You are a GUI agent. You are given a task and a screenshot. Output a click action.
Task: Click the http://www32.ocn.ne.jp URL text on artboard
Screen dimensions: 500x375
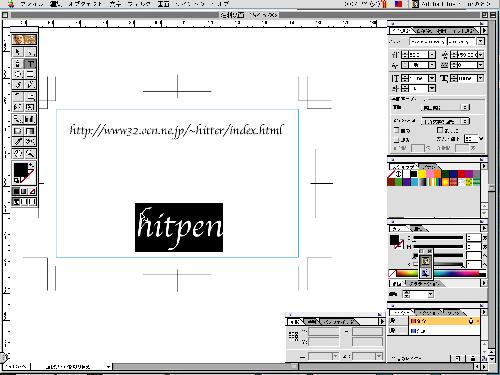pos(176,130)
